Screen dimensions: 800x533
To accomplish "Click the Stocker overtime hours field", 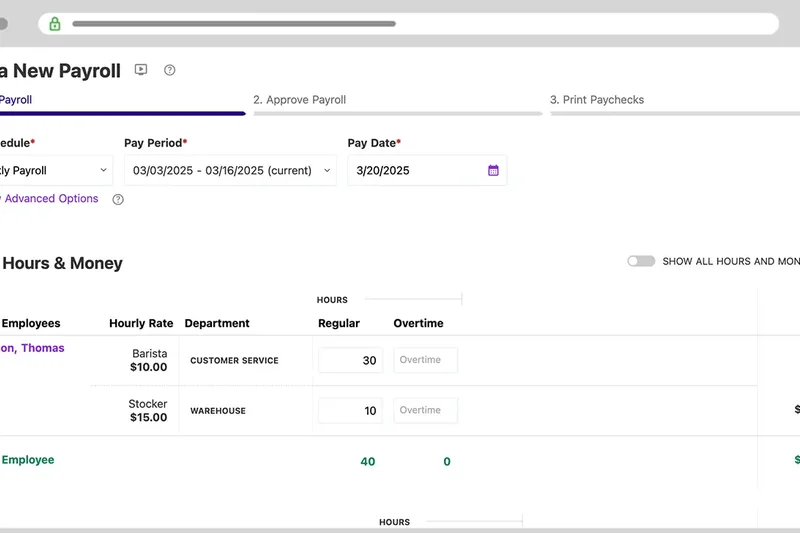I will [x=425, y=410].
